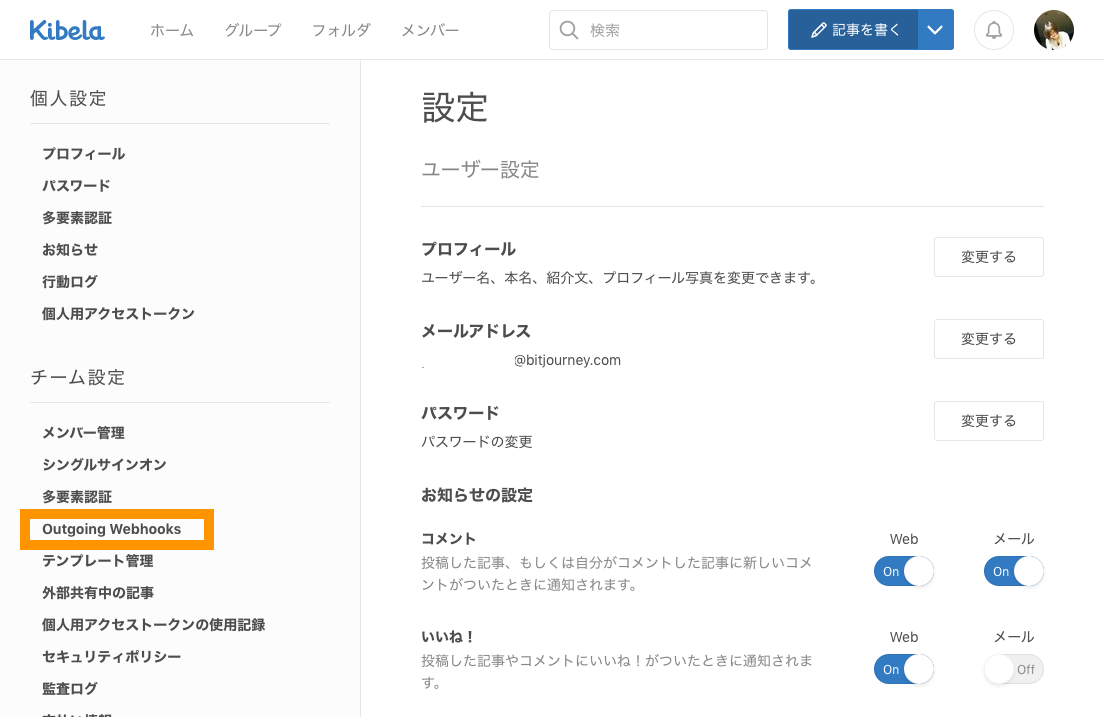This screenshot has height=717, width=1104.
Task: Click 変更する button for プロフィール
Action: (988, 257)
